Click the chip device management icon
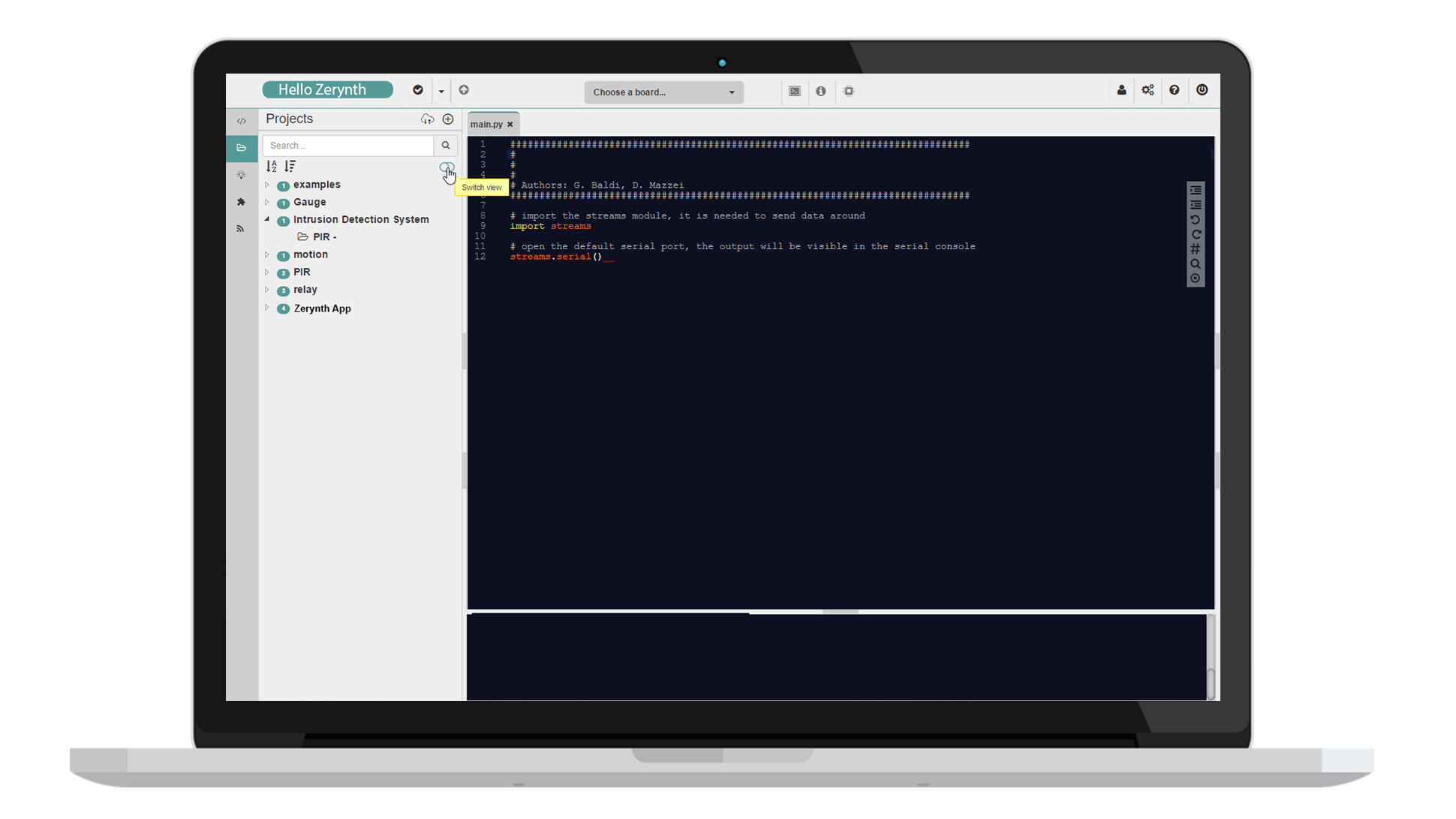Viewport: 1456px width, 819px height. pos(849,92)
